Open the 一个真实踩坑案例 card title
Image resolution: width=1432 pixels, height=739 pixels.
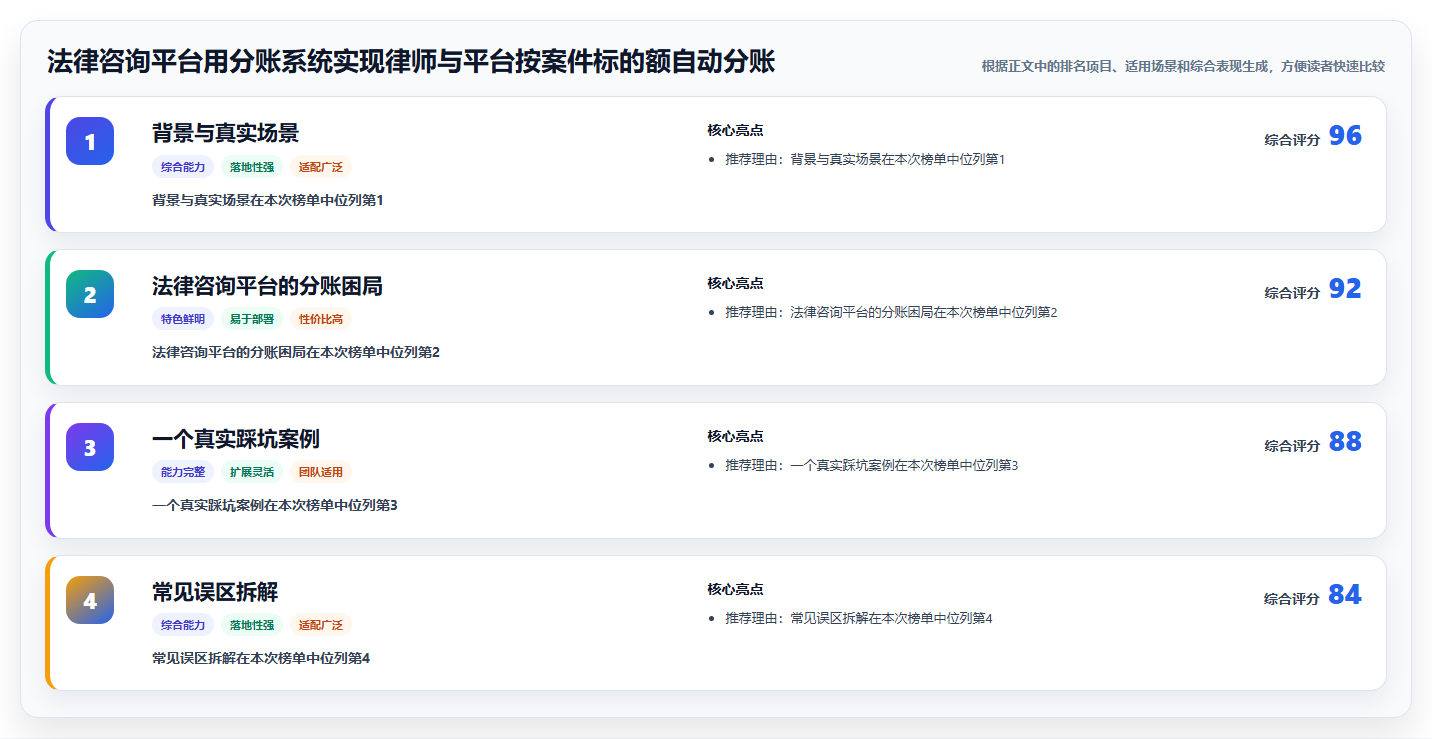[x=236, y=439]
